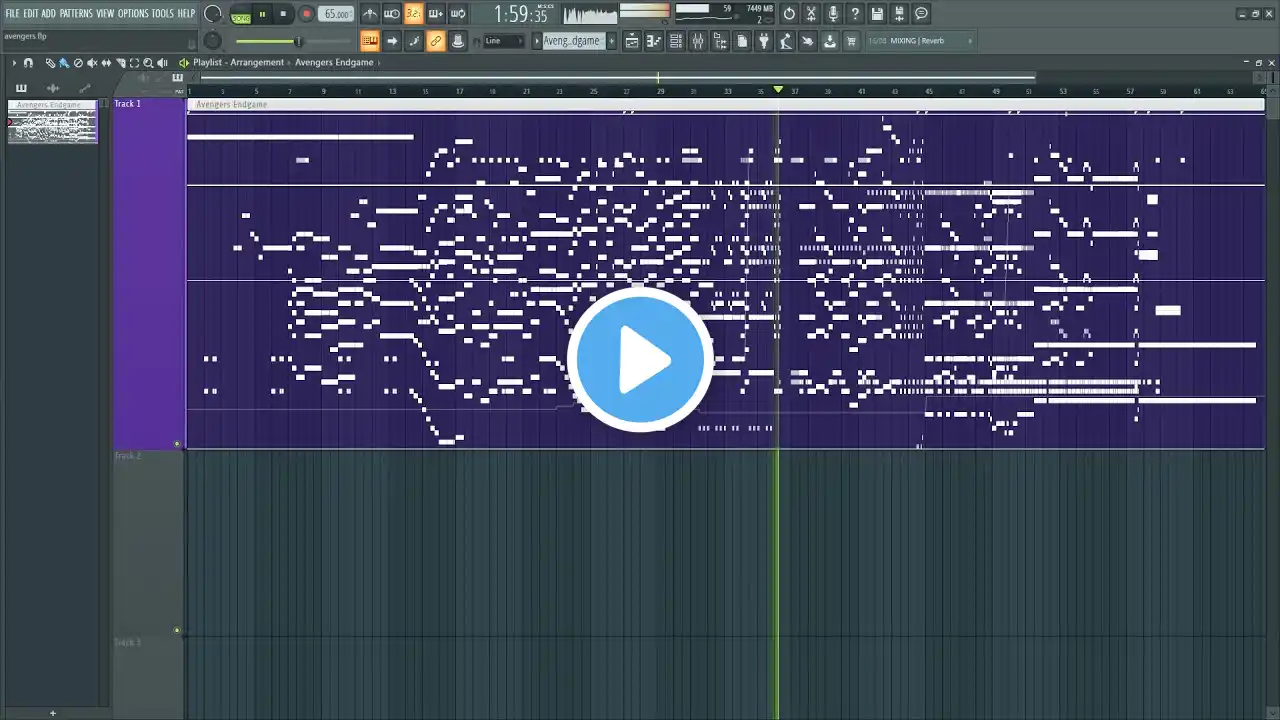Select the Mute tool in playlist toolbar
The image size is (1280, 720).
92,63
